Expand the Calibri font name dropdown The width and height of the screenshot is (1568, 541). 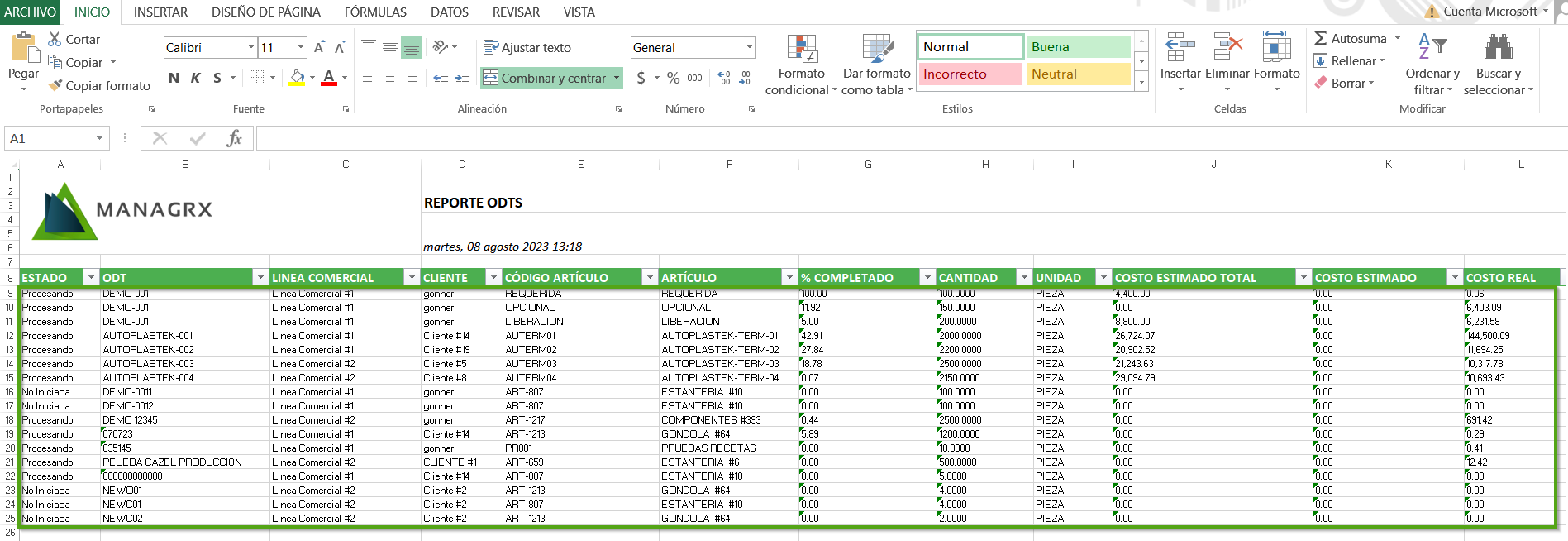click(x=251, y=47)
